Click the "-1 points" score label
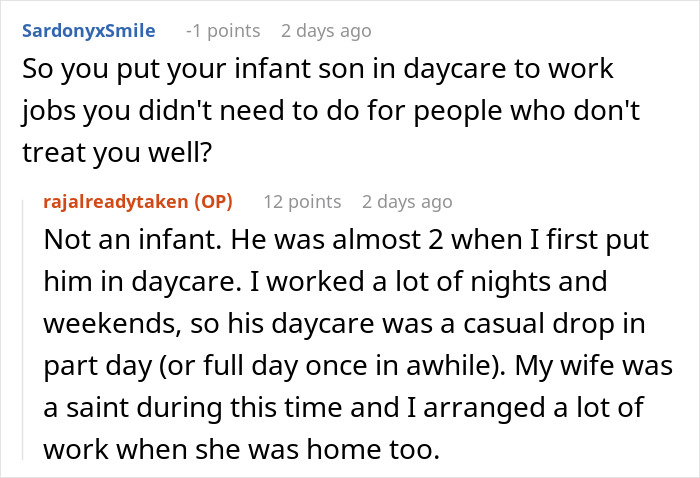Viewport: 700px width, 478px height. pos(223,31)
